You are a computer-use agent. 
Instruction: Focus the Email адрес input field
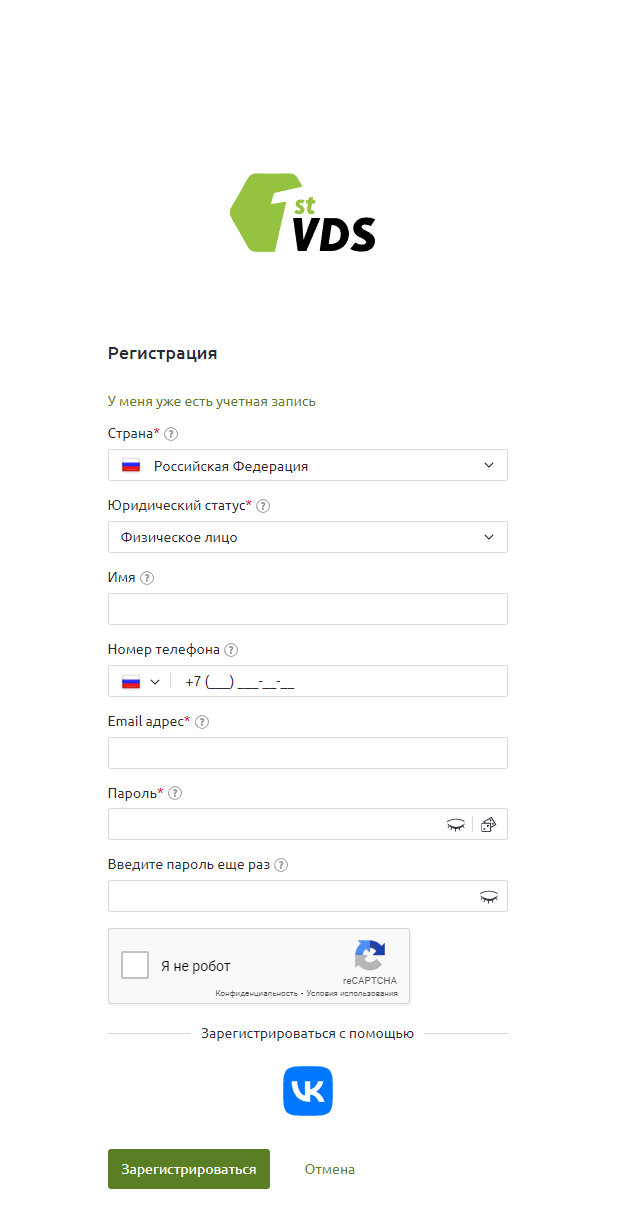point(308,754)
